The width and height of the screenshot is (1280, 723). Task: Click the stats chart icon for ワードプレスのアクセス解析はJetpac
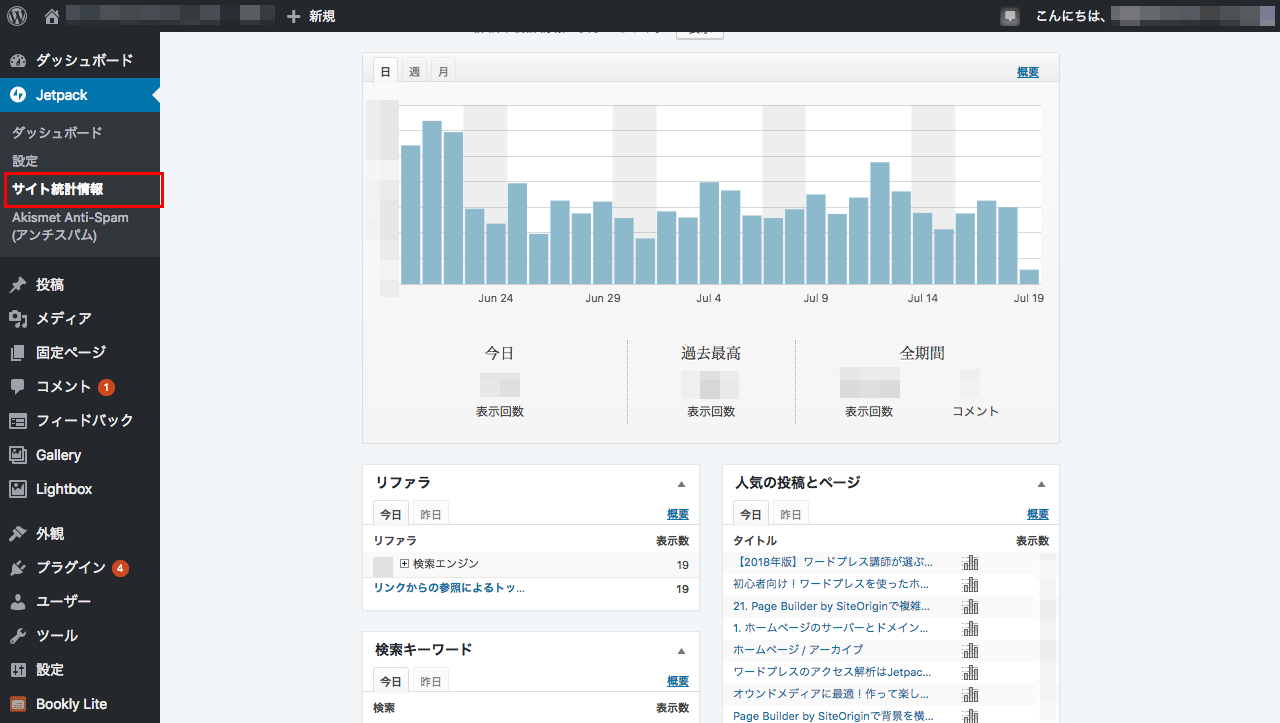[970, 673]
